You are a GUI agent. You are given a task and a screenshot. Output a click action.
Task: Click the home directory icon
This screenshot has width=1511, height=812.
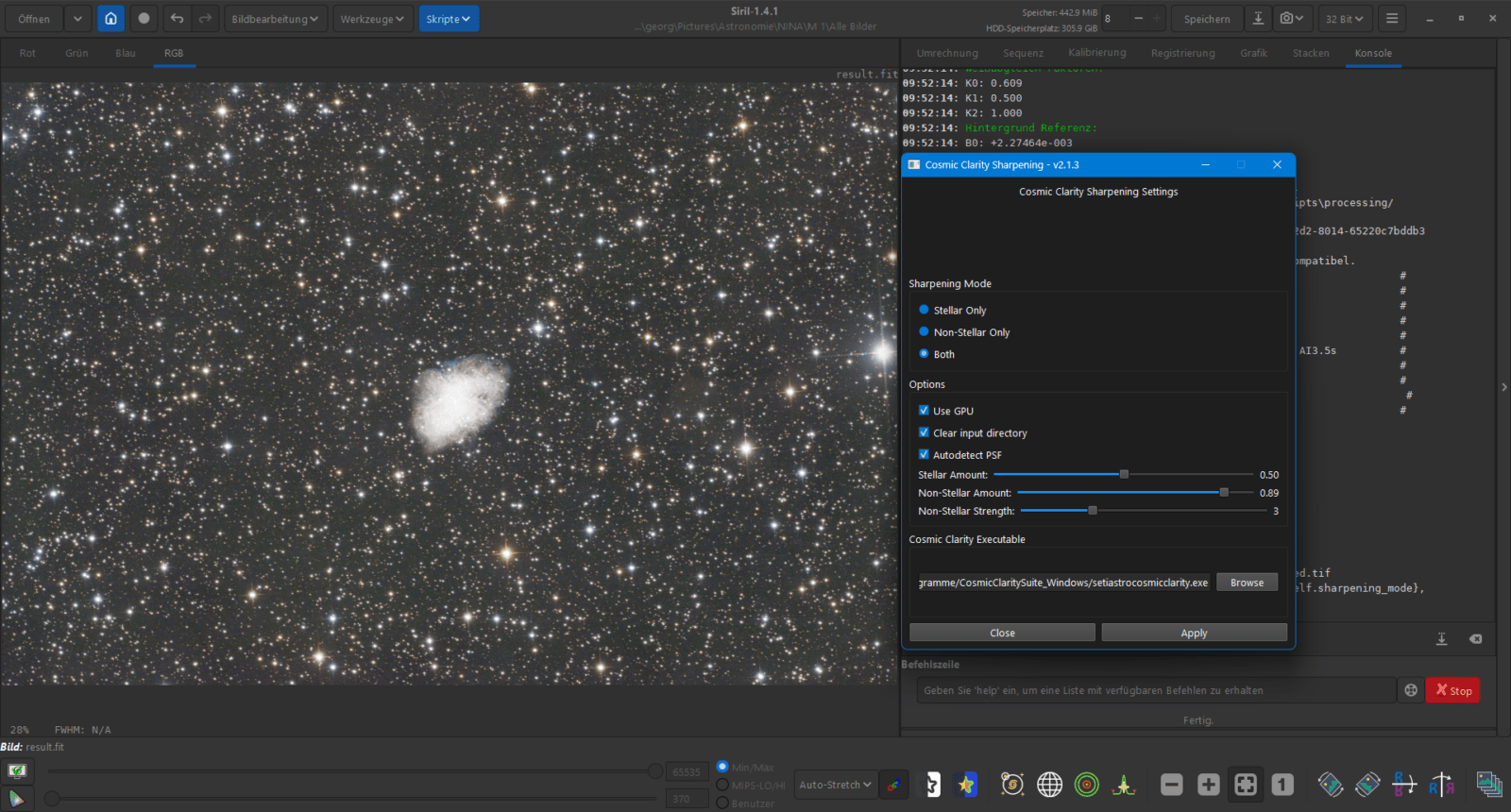110,19
